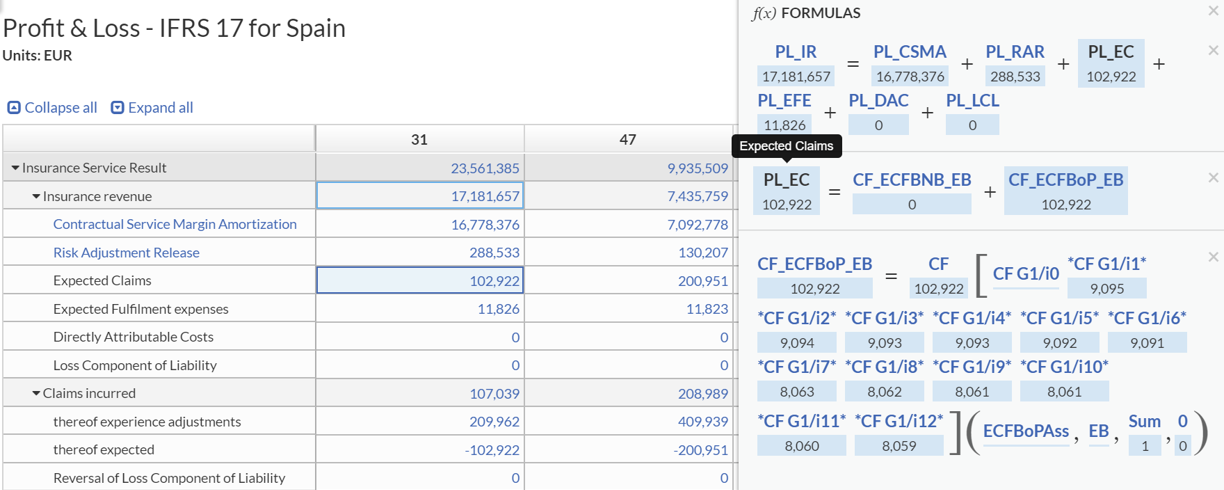This screenshot has height=490, width=1224.
Task: Click the Collapse all icon
Action: (x=14, y=108)
